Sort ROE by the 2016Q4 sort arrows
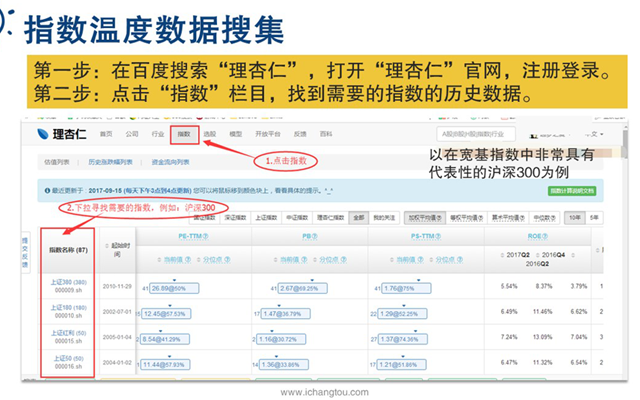This screenshot has height=400, width=640. (538, 255)
